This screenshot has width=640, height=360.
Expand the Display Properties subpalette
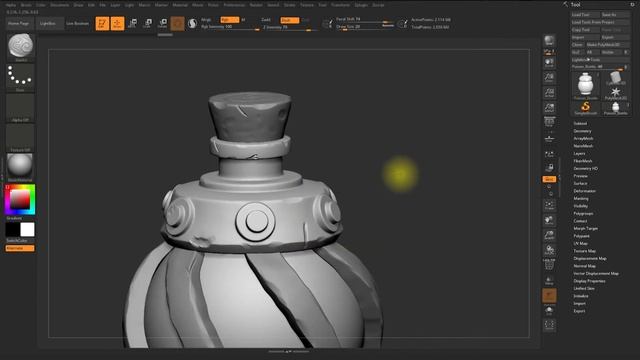click(589, 281)
